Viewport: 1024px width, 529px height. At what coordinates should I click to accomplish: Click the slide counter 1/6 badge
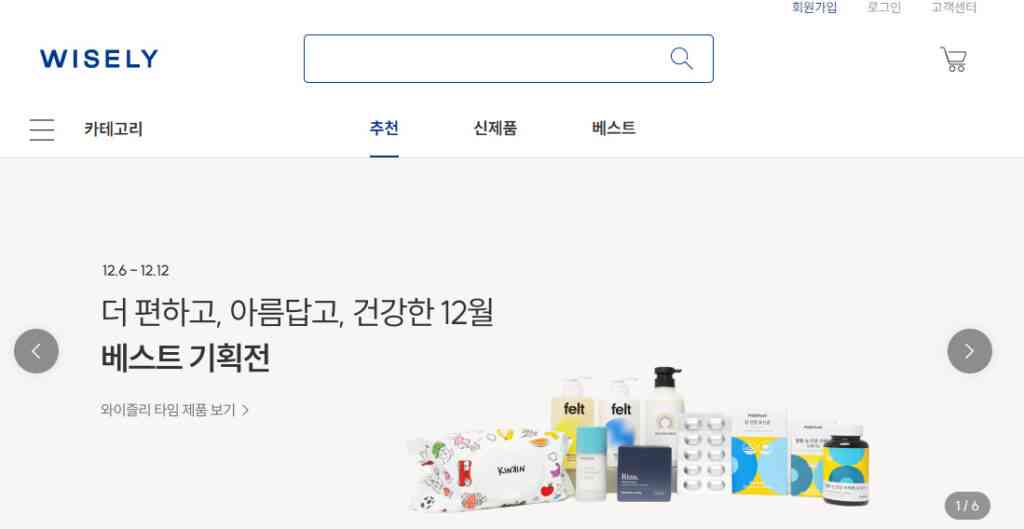coord(967,505)
